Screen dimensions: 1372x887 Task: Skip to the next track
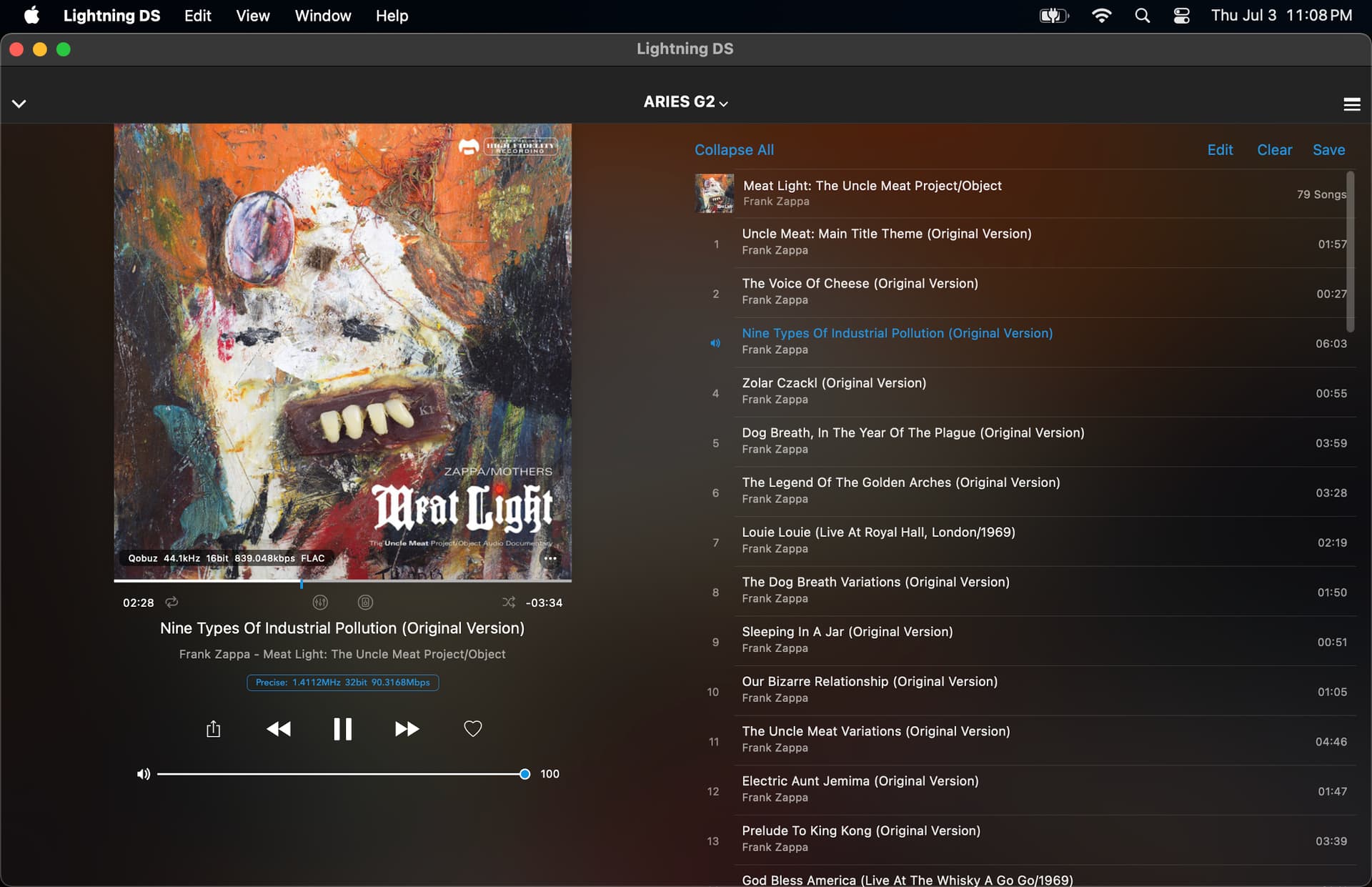407,729
